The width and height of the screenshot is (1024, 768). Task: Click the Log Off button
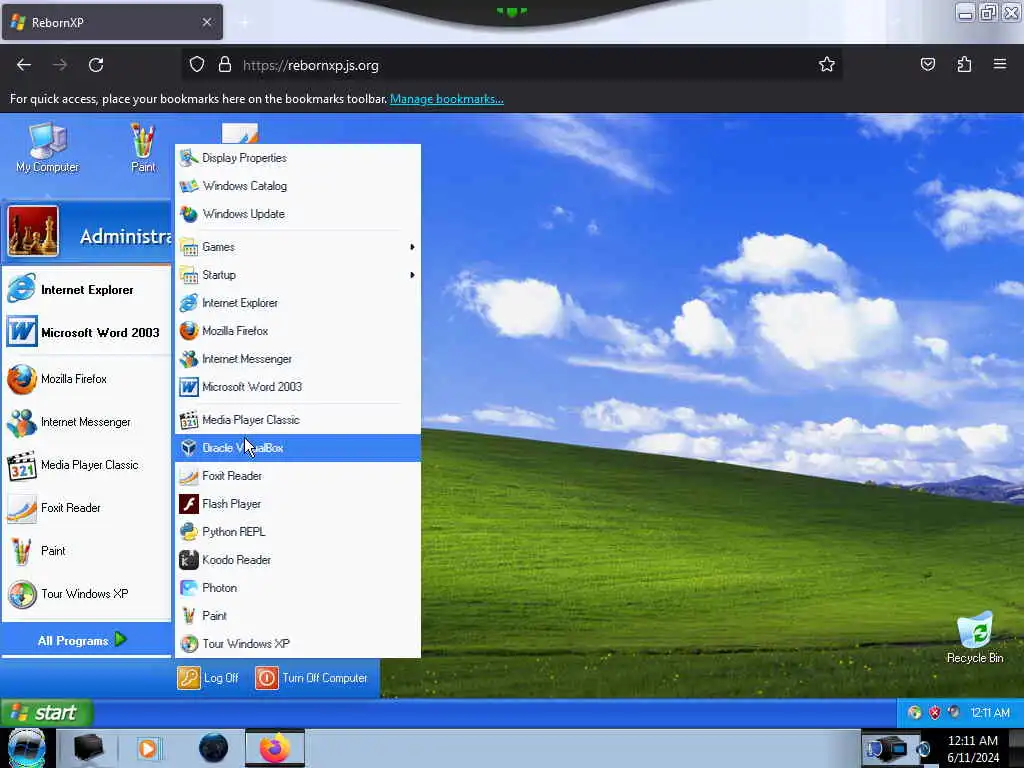(x=208, y=678)
